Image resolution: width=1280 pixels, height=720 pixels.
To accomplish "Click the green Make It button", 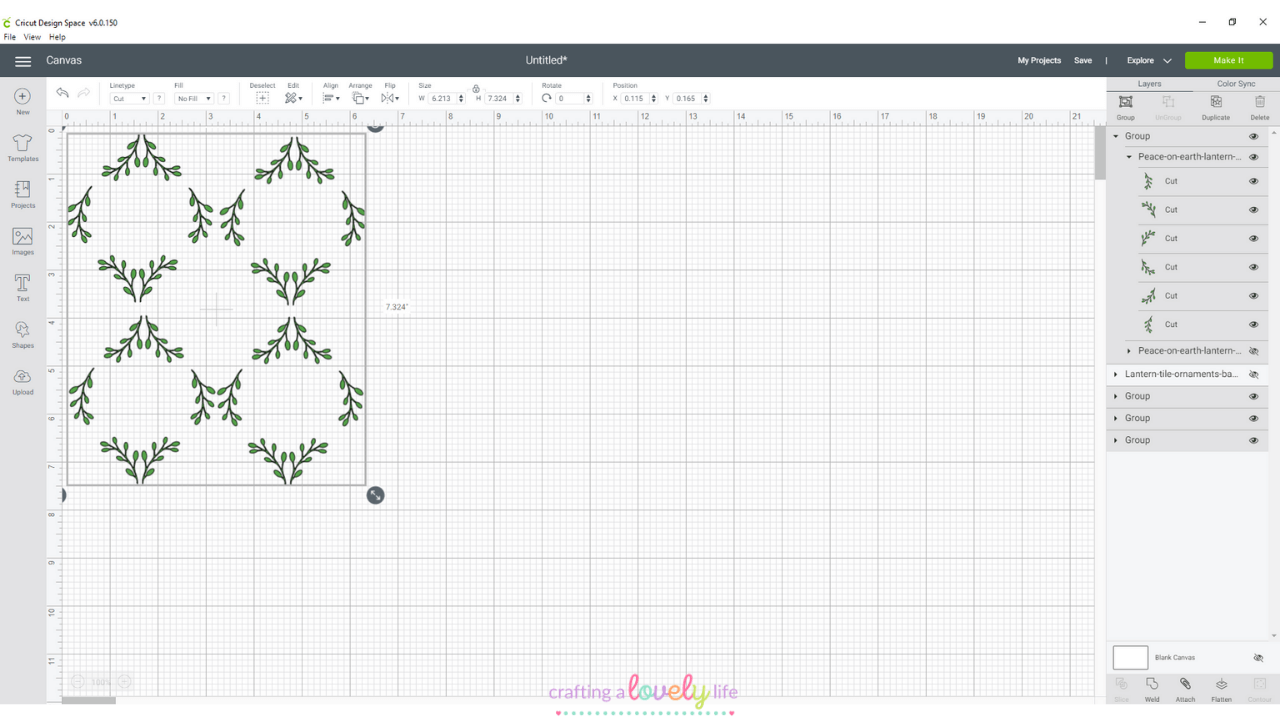I will pyautogui.click(x=1229, y=61).
